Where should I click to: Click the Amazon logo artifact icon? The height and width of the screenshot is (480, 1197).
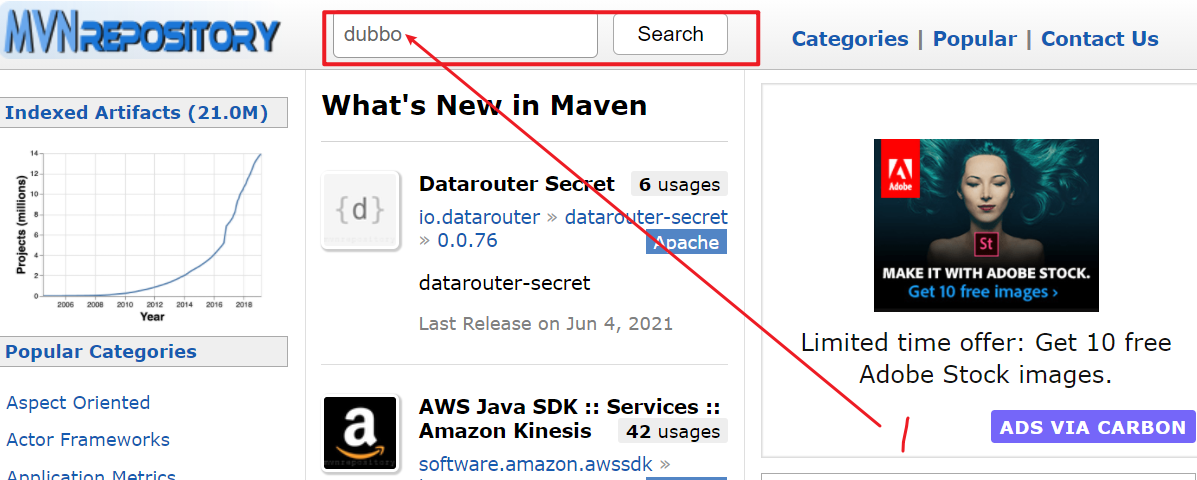pyautogui.click(x=360, y=433)
